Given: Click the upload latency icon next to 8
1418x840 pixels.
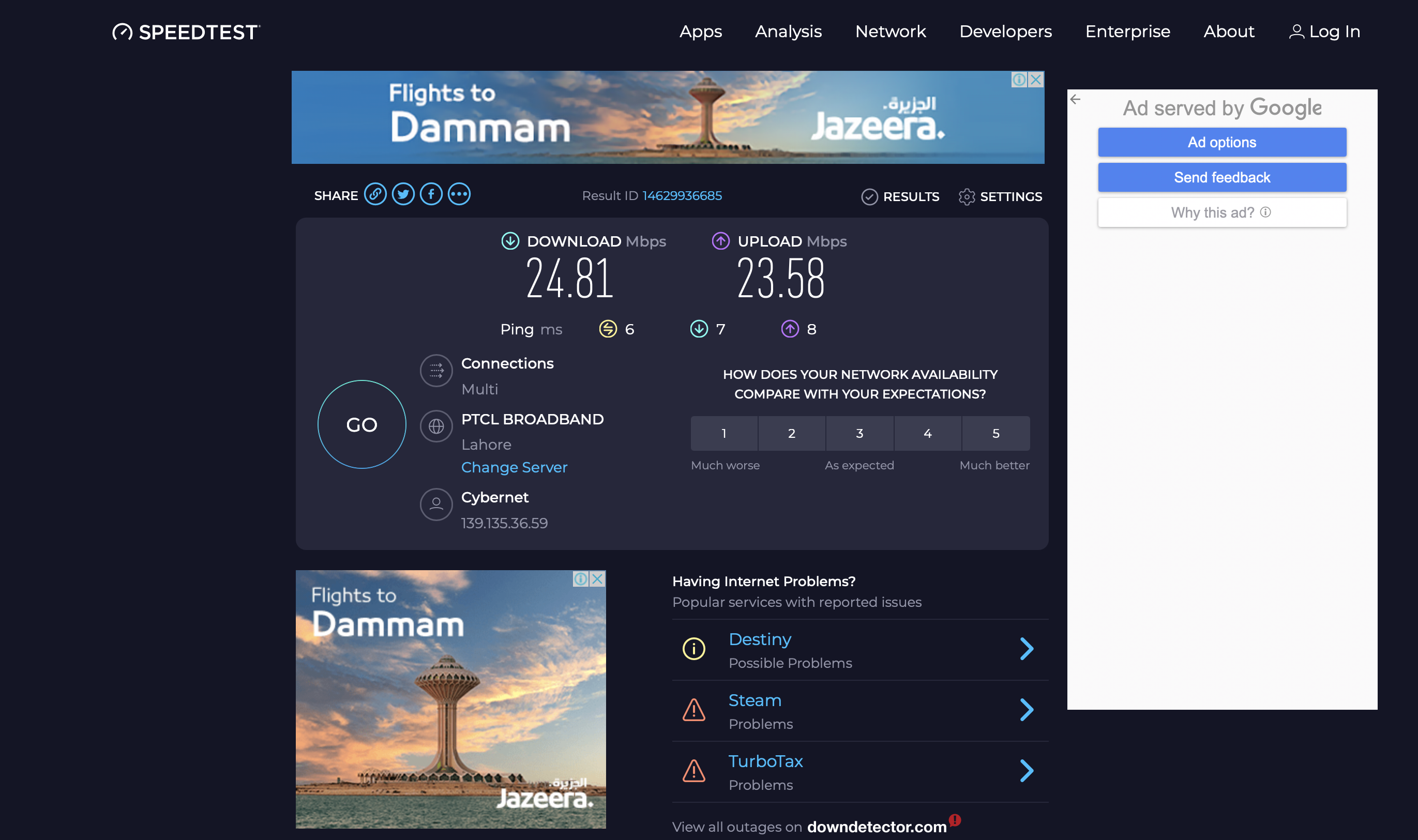Looking at the screenshot, I should (x=790, y=329).
